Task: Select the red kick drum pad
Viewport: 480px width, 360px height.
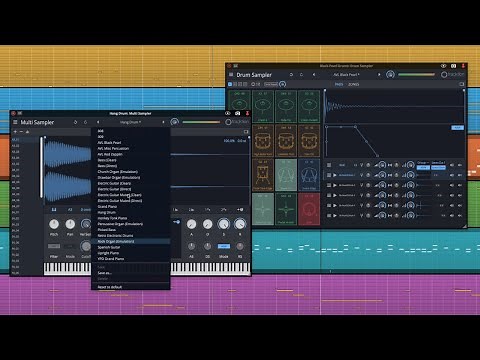Action: [309, 209]
